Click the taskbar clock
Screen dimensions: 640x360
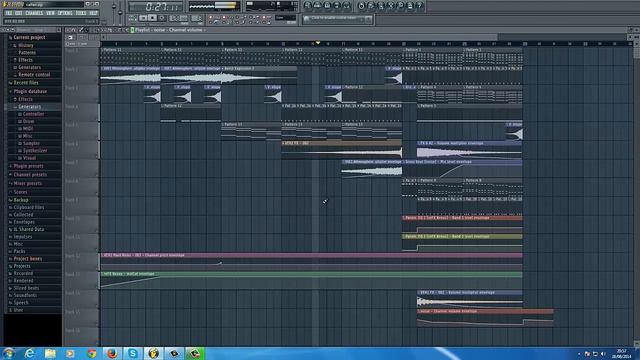621,353
